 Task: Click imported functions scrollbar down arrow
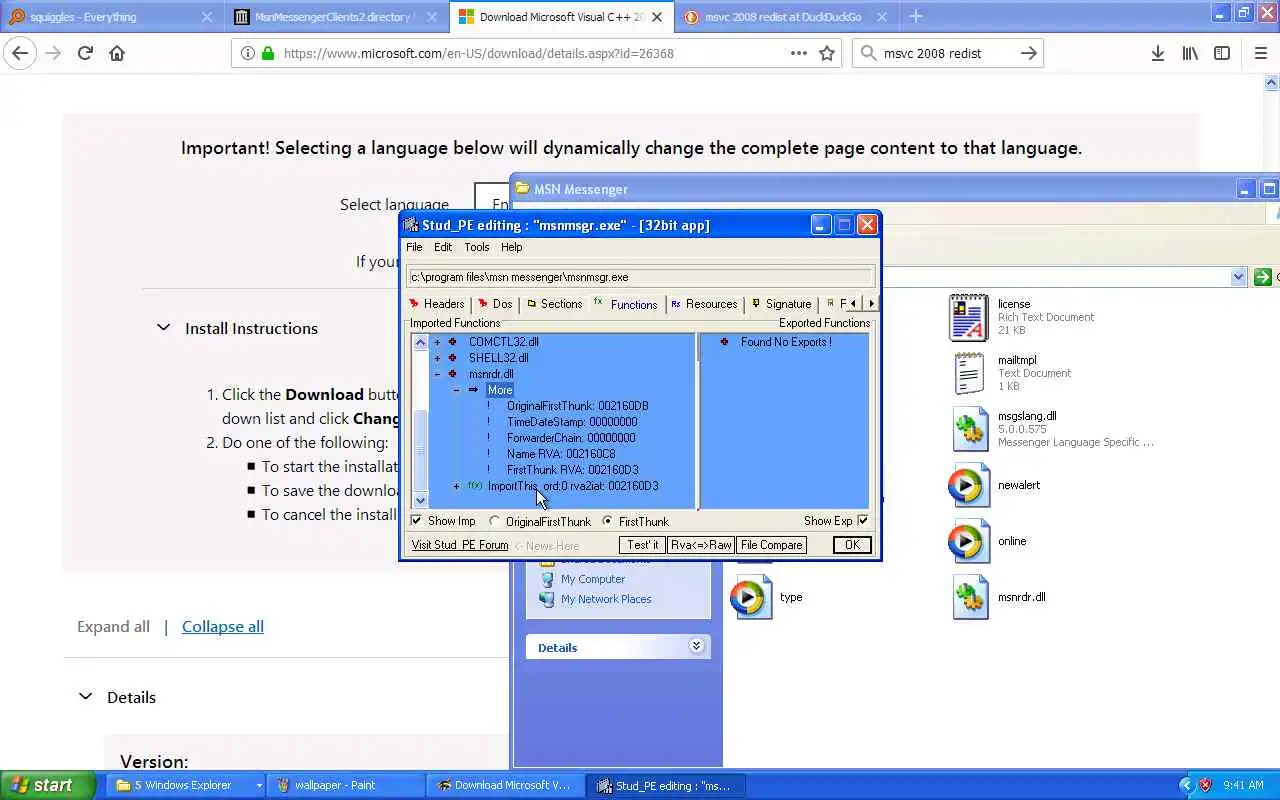tap(420, 501)
